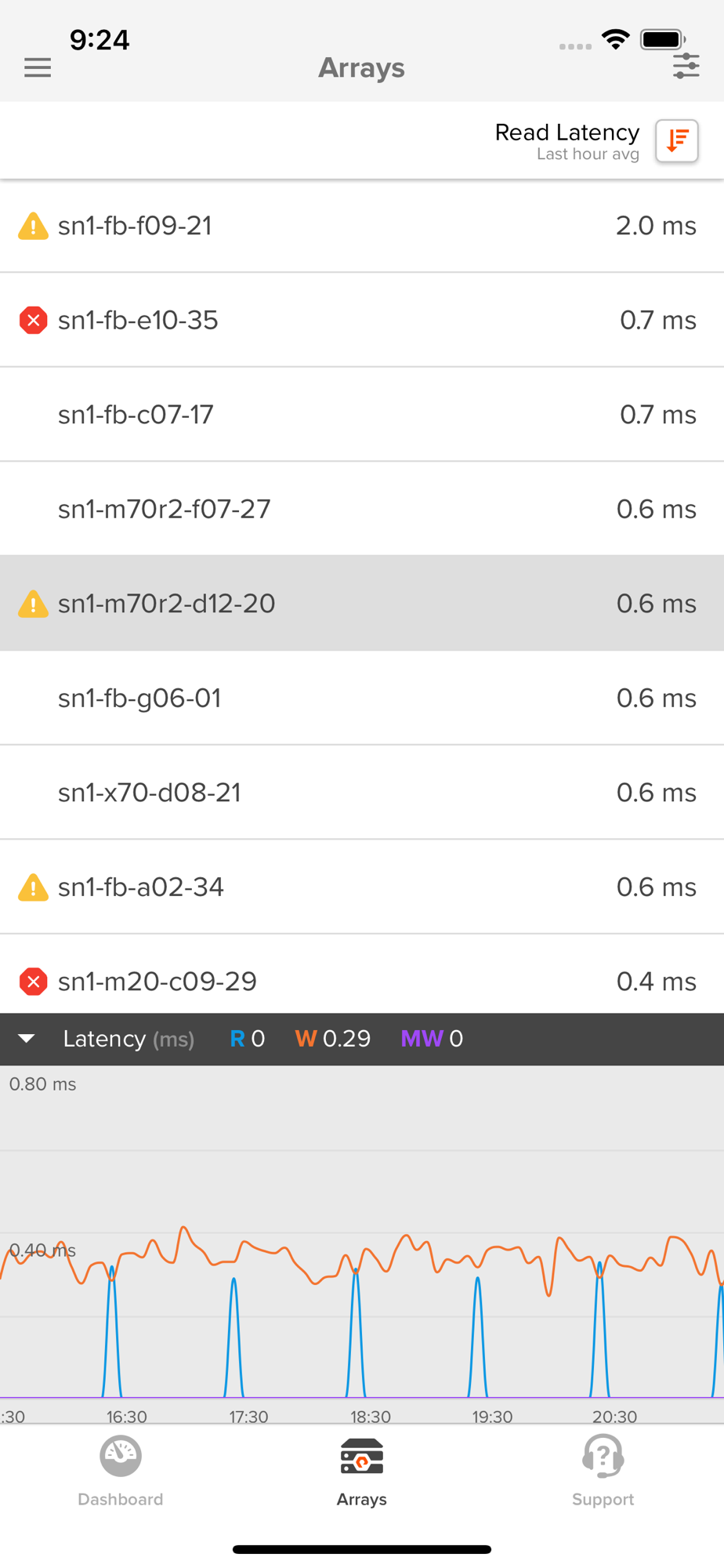Open the hamburger menu
This screenshot has height=1568, width=724.
tap(38, 67)
